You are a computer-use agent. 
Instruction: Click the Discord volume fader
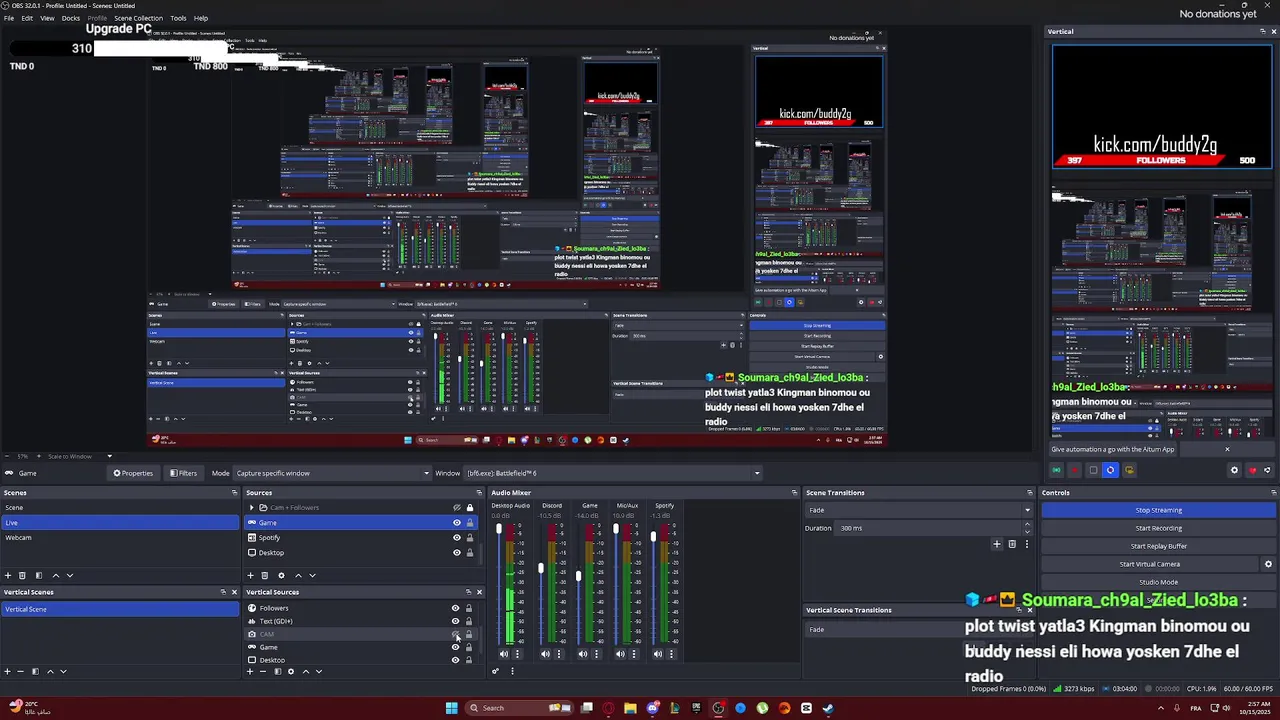(541, 568)
